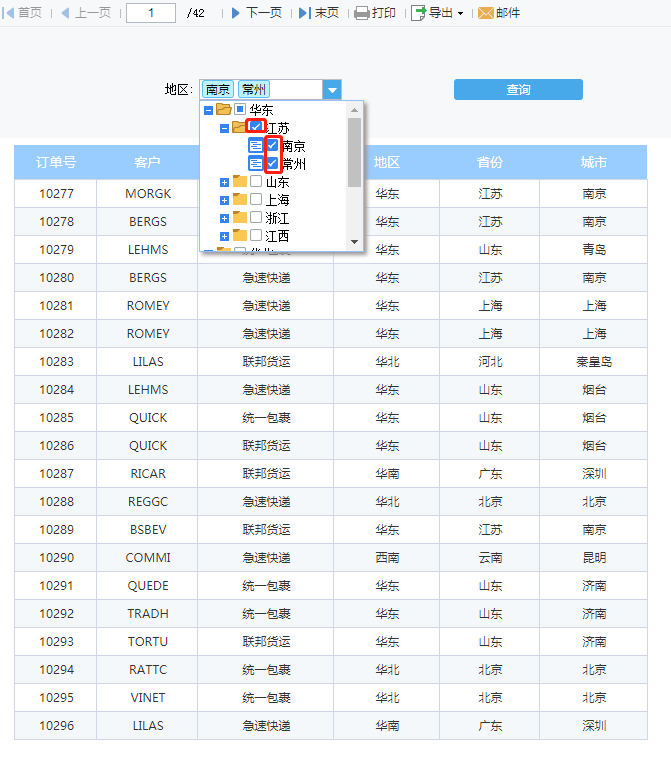Click the 南京 leaf node icon

point(255,145)
